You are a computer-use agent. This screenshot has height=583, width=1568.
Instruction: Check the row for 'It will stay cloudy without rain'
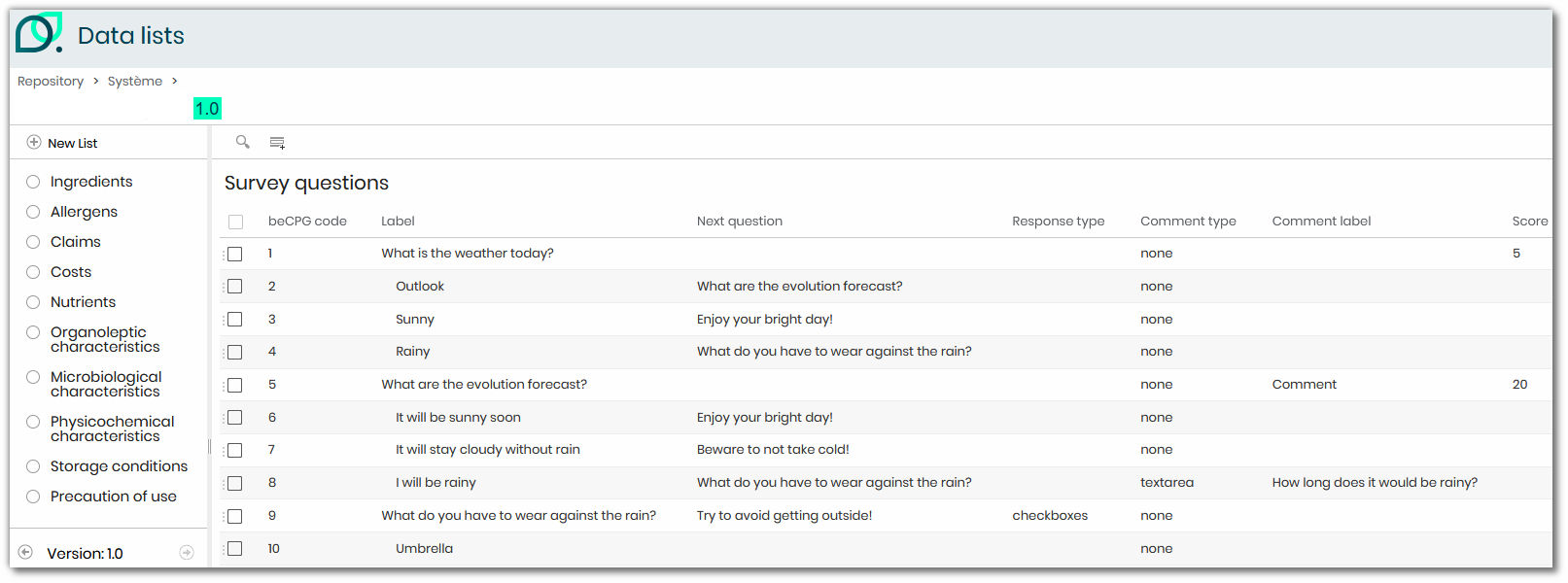(x=235, y=450)
